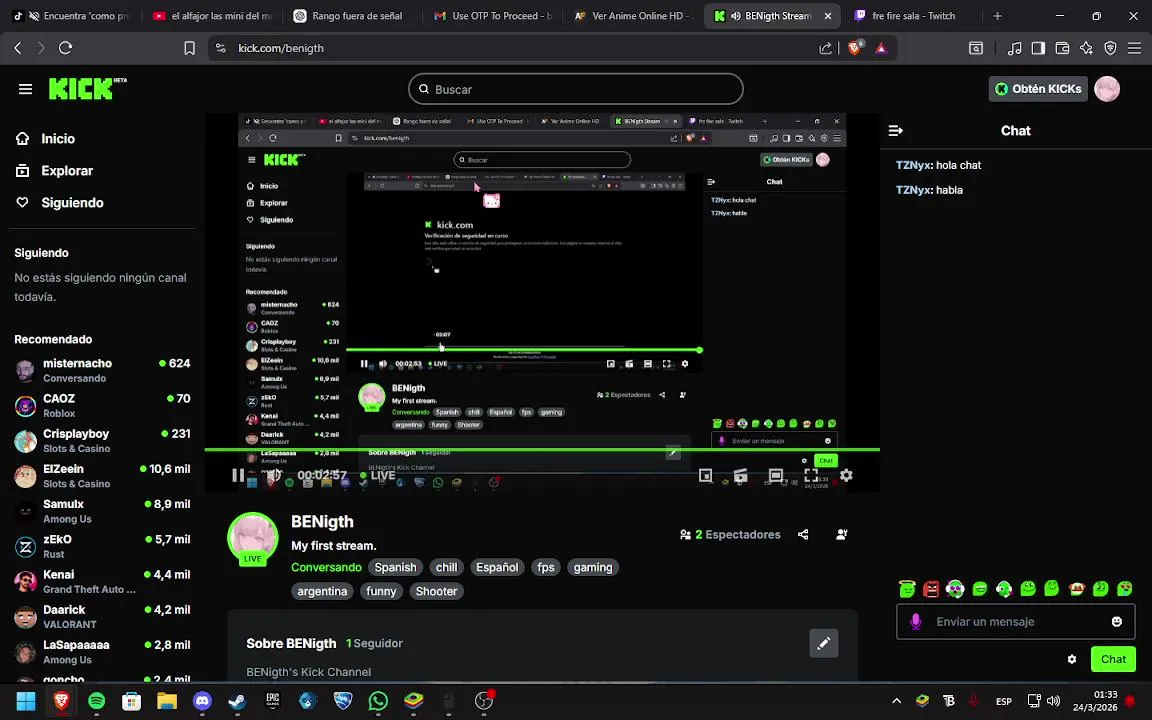Open Discord from the taskbar
1152x720 pixels.
pos(202,701)
